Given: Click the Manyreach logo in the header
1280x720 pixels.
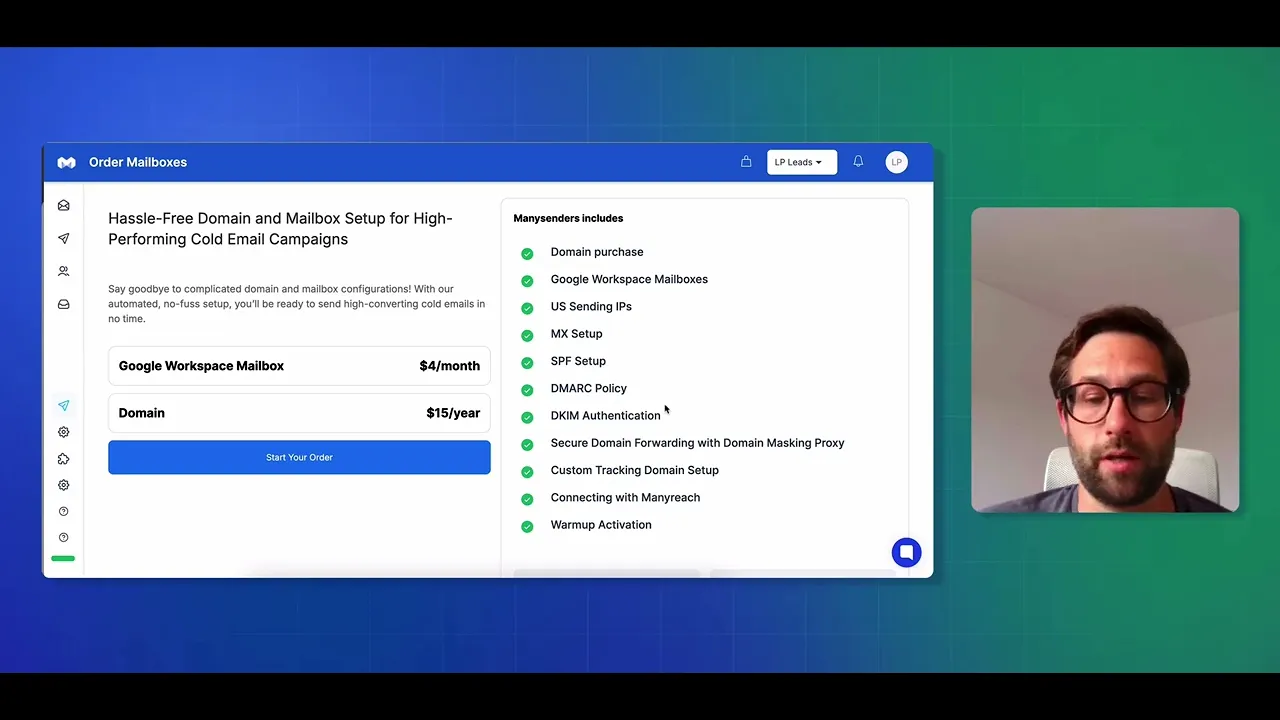Looking at the screenshot, I should point(66,162).
